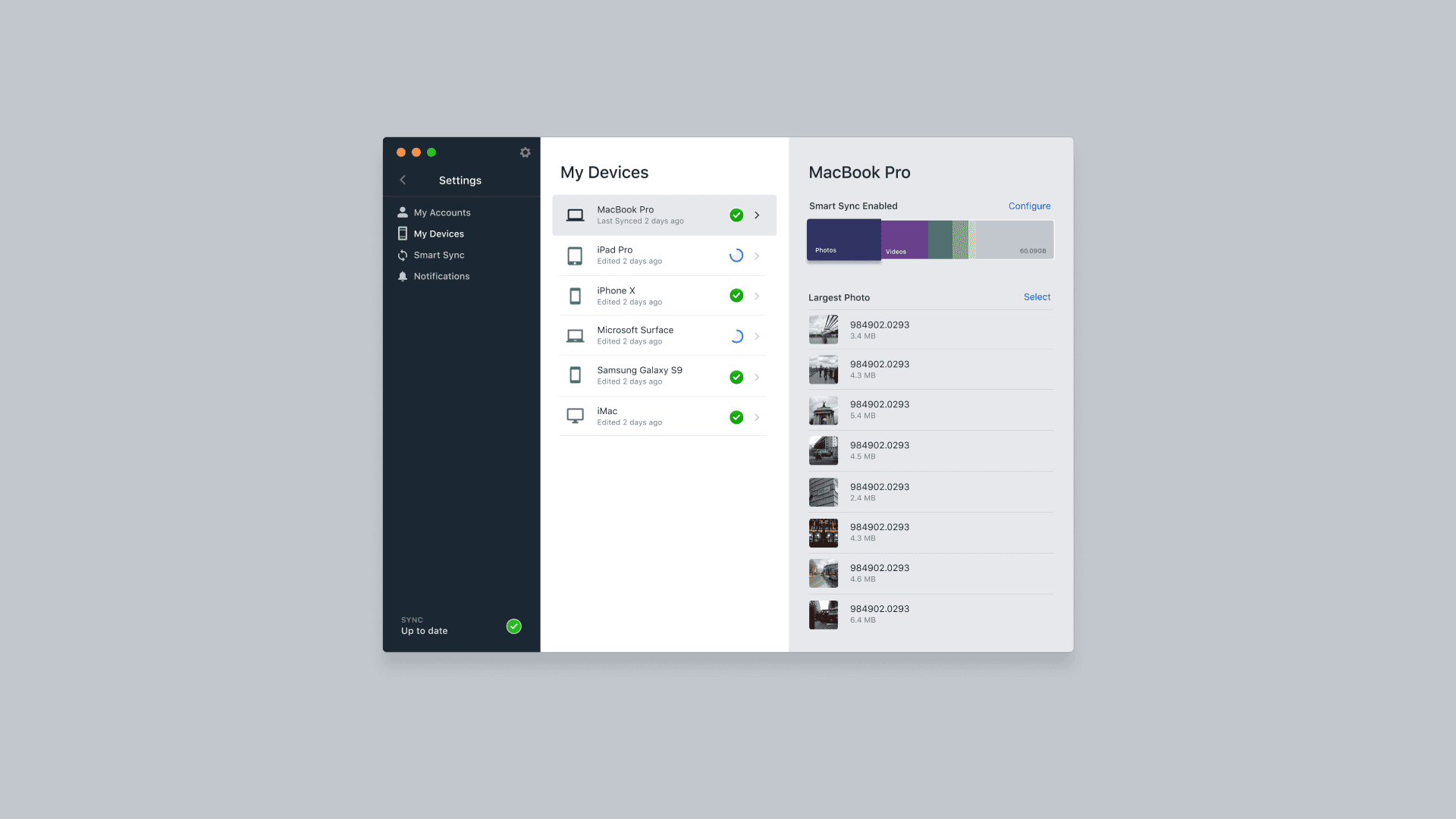Click the MacBook Pro green sync icon
The height and width of the screenshot is (819, 1456).
tap(737, 214)
